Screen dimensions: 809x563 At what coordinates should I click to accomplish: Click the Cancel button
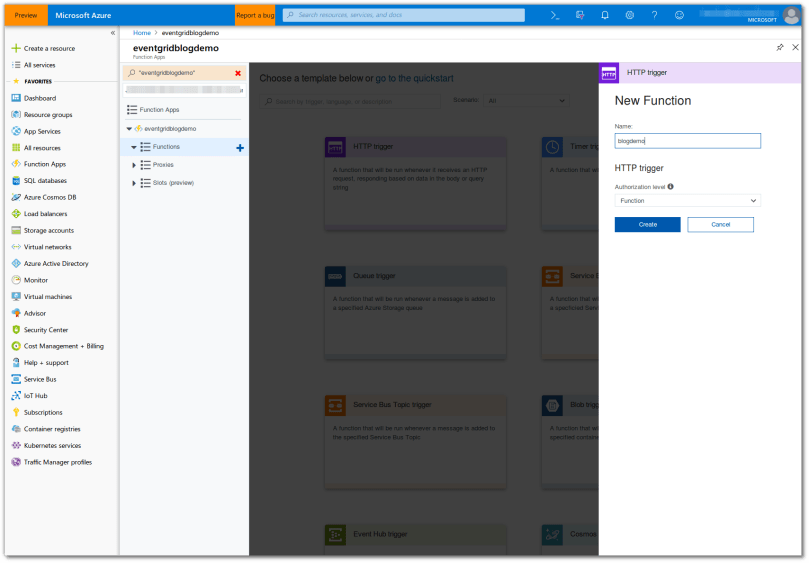click(720, 225)
